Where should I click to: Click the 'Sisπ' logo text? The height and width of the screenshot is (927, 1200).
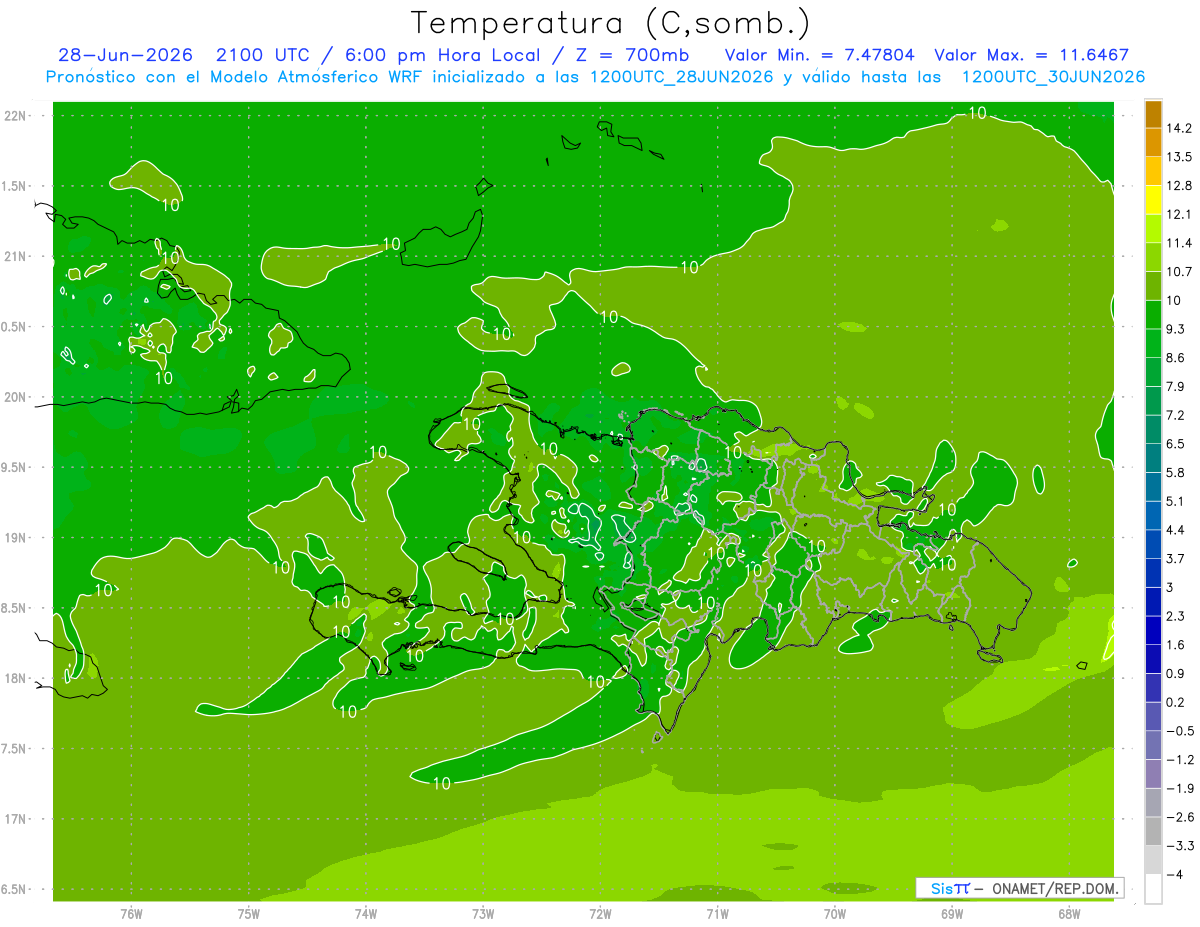pos(950,888)
